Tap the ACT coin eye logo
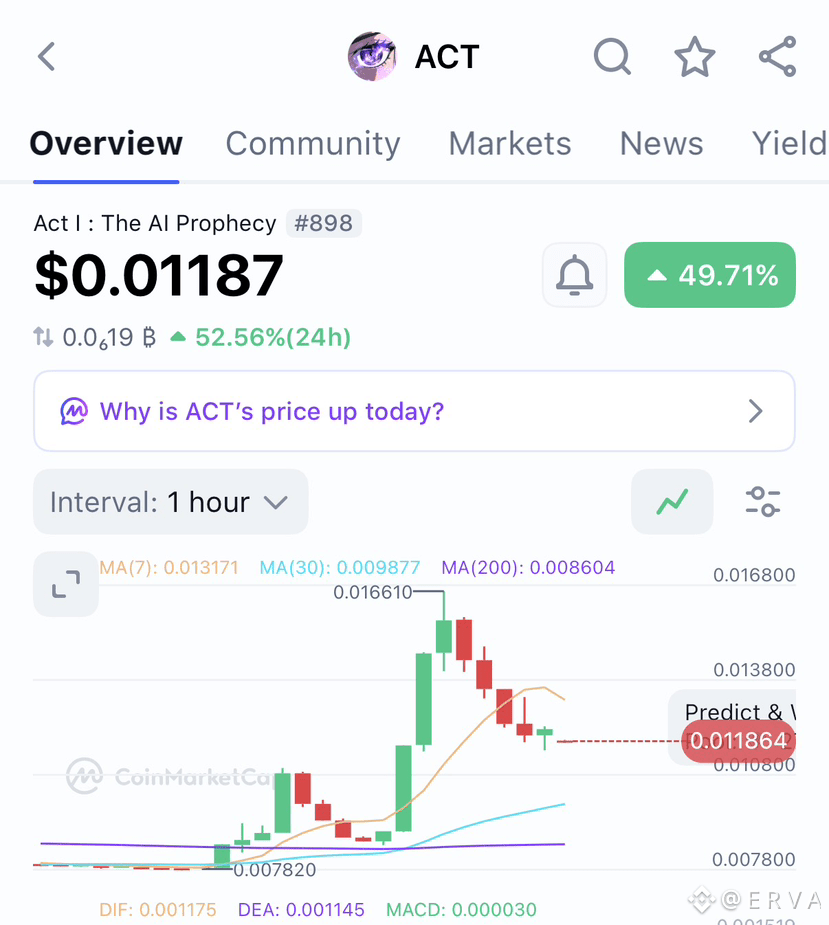829x925 pixels. point(372,57)
